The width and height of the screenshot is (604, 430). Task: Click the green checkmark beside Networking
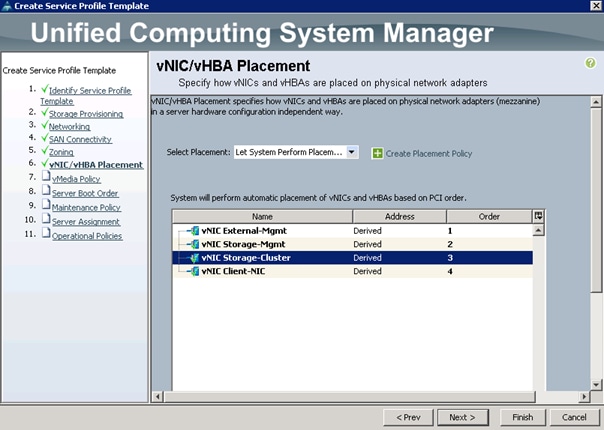pyautogui.click(x=45, y=125)
